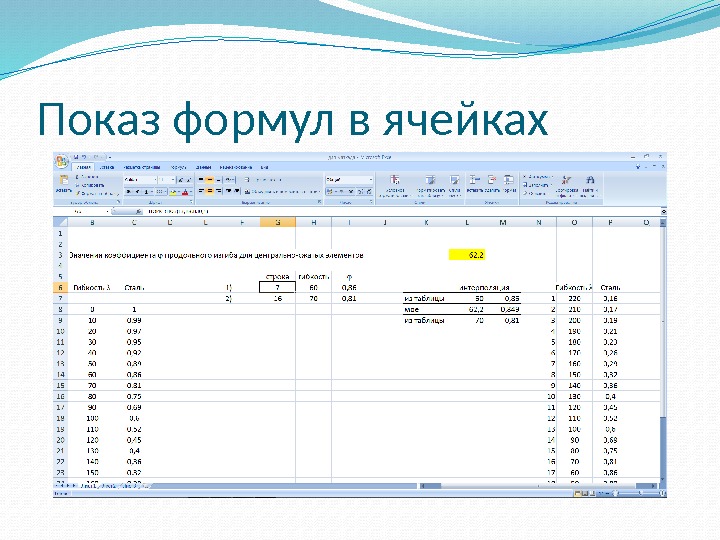This screenshot has width=720, height=540.
Task: Click the Grow Font icon
Action: (180, 180)
